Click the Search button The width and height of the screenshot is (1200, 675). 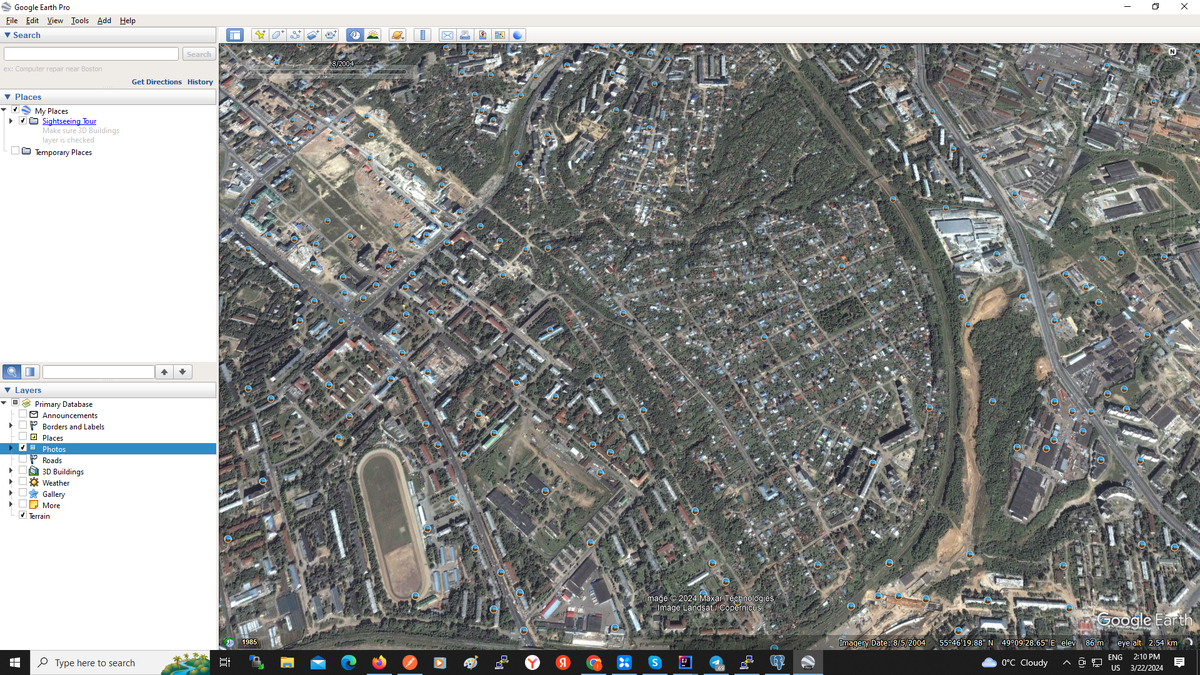tap(199, 54)
